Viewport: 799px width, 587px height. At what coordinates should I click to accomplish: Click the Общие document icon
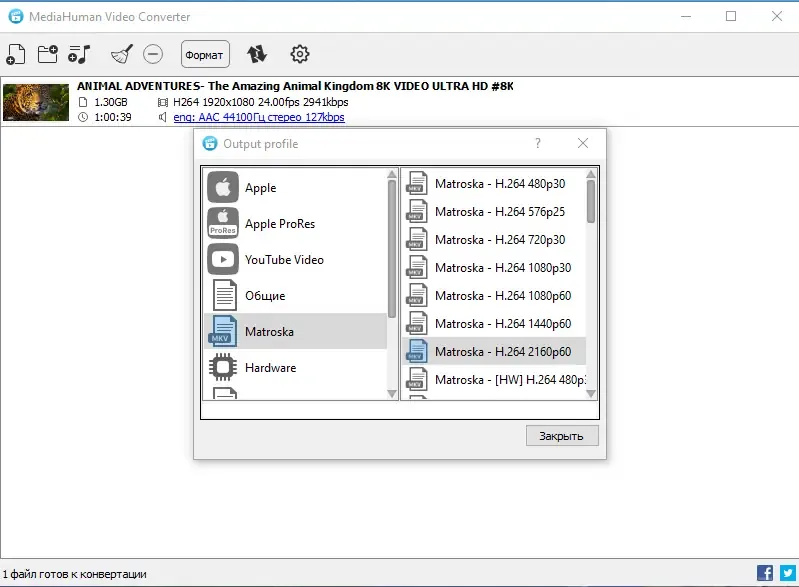tap(224, 295)
